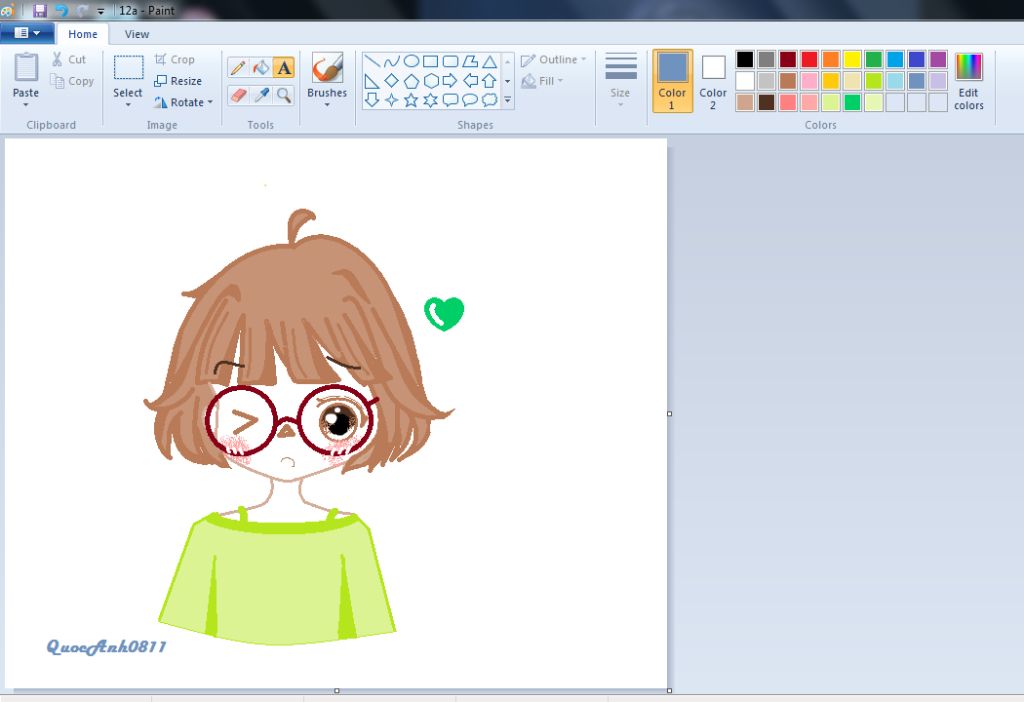The image size is (1024, 702).
Task: Expand the Paste dropdown arrow
Action: click(x=26, y=104)
